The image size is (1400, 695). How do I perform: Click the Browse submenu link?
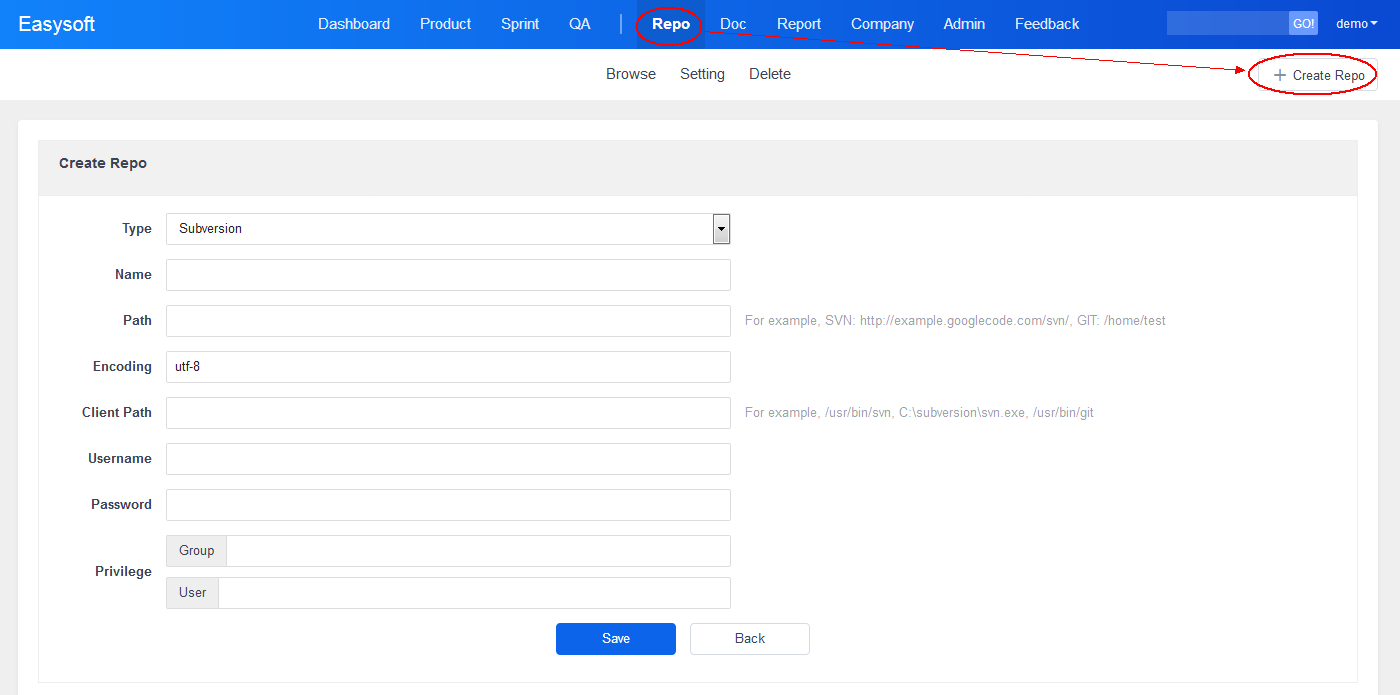tap(631, 74)
